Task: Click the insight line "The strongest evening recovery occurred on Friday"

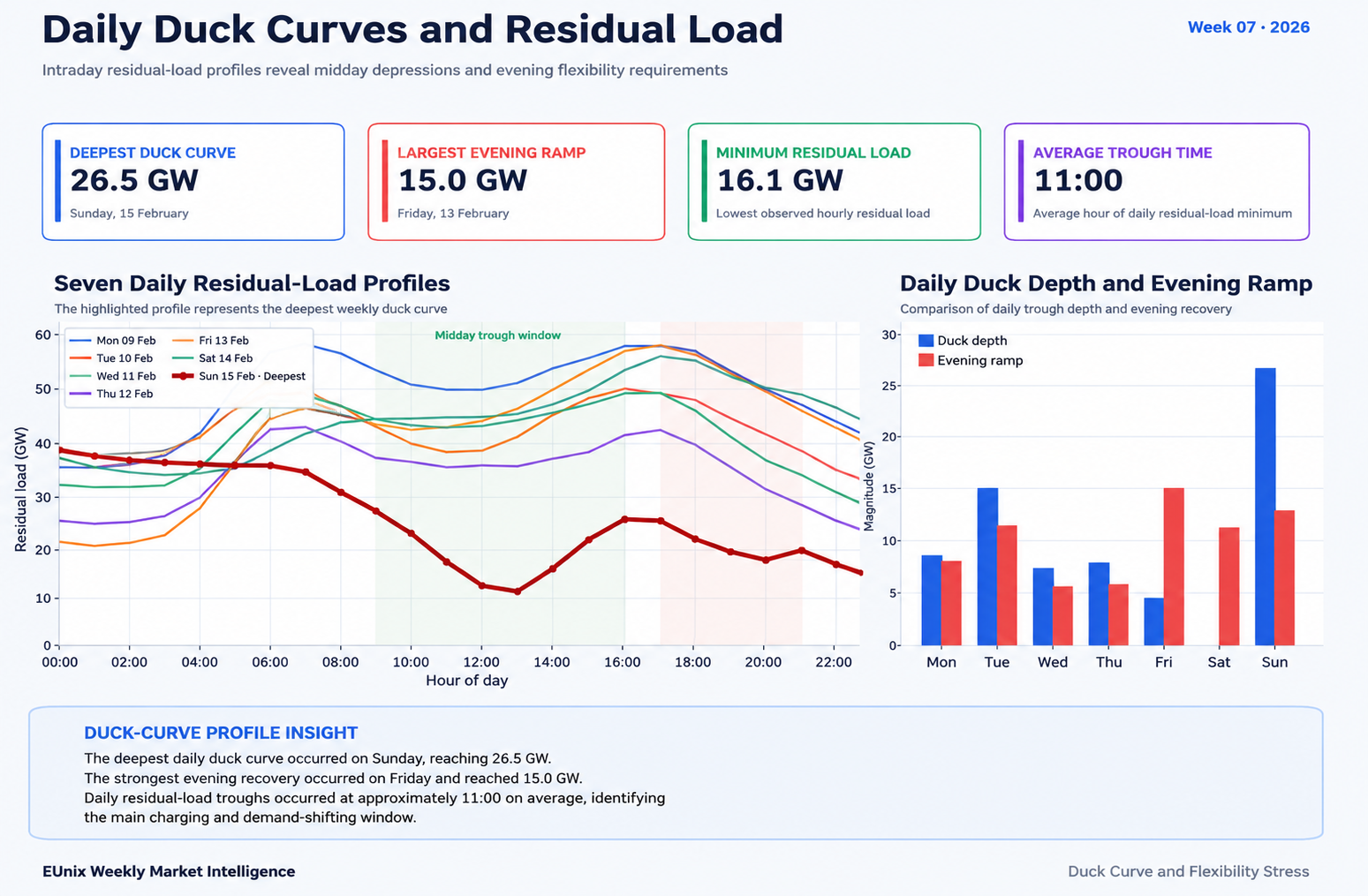Action: pyautogui.click(x=334, y=779)
